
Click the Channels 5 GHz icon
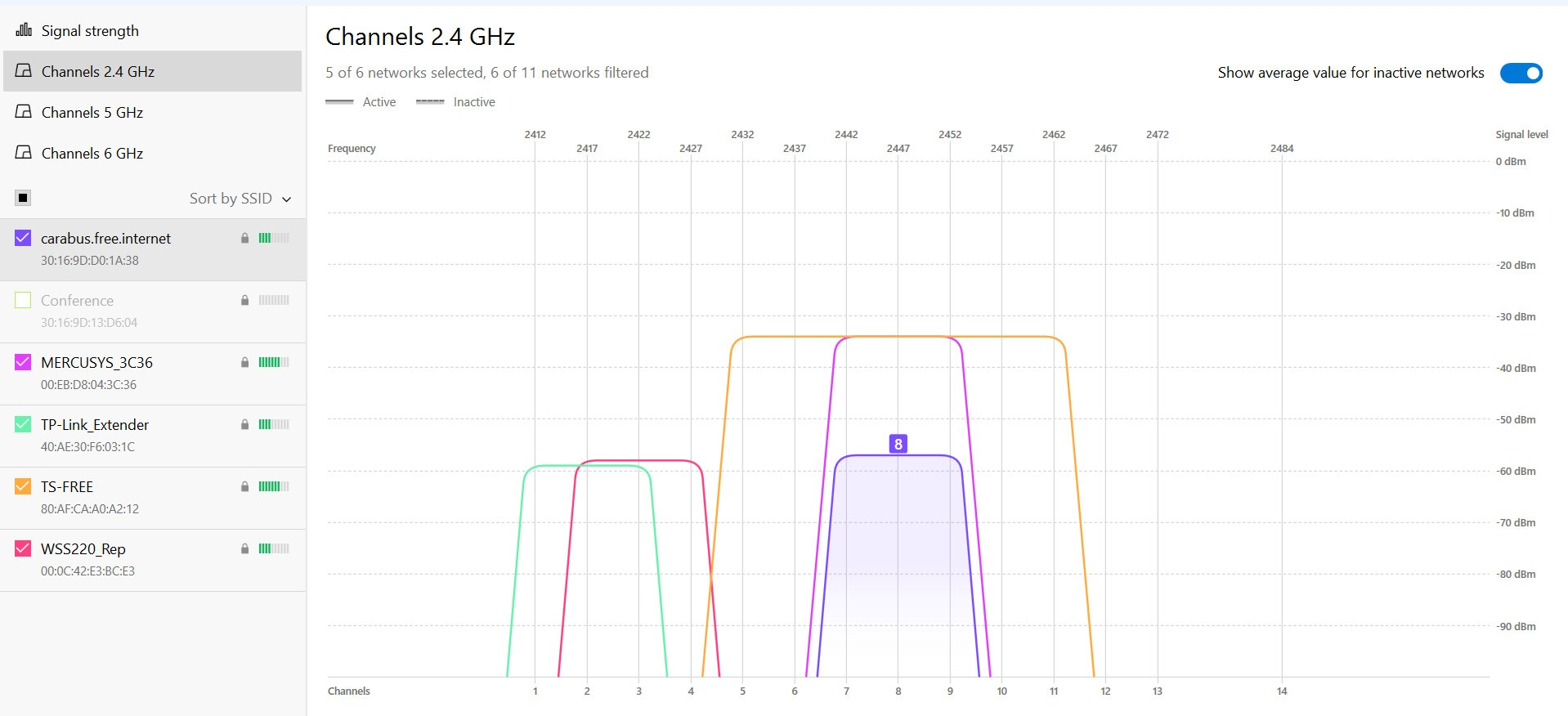point(24,112)
